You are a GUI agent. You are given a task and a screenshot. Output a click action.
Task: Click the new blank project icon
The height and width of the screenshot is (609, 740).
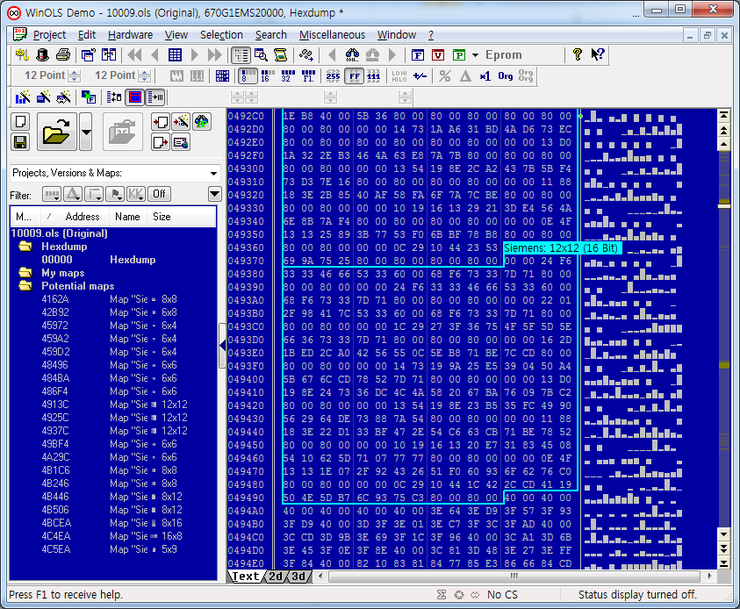[x=20, y=122]
